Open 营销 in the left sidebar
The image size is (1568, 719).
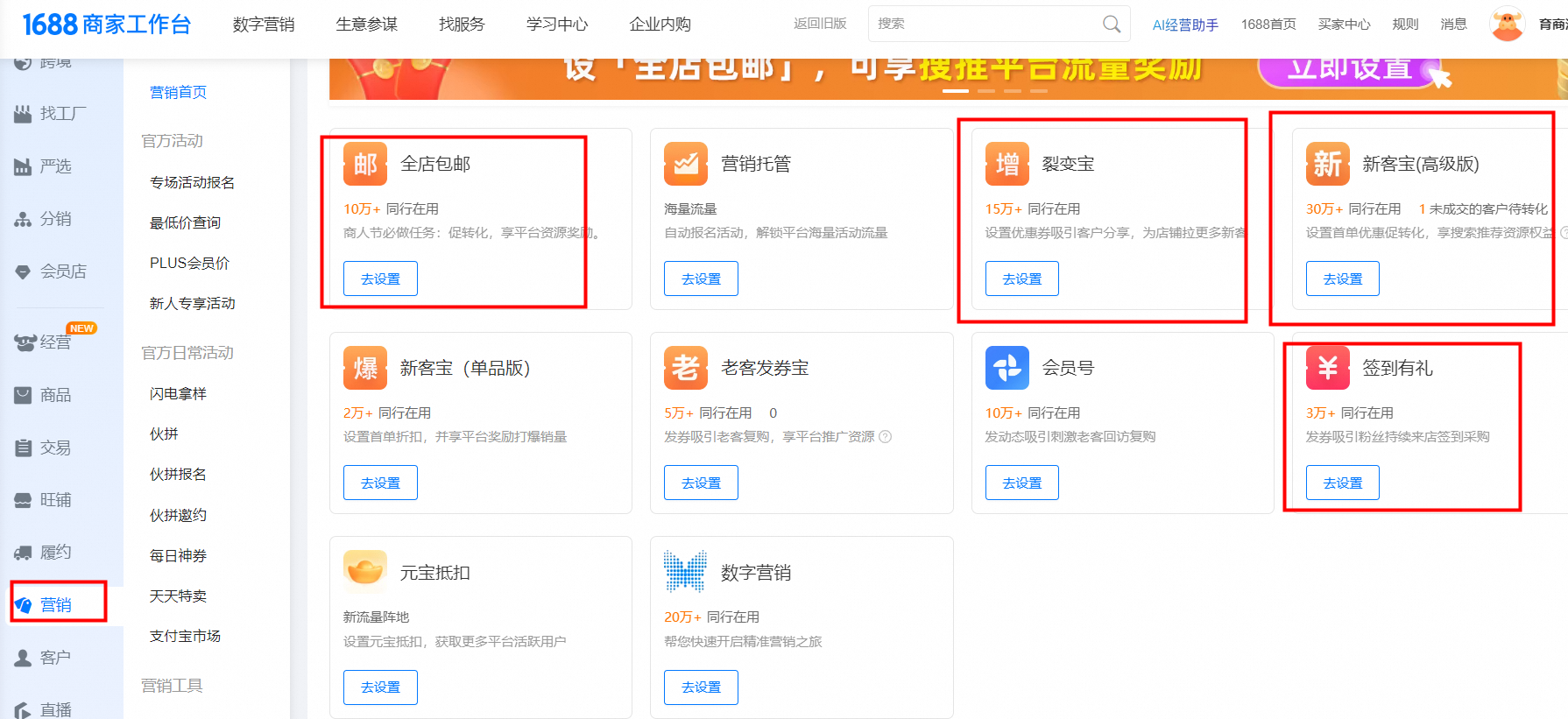[x=56, y=604]
